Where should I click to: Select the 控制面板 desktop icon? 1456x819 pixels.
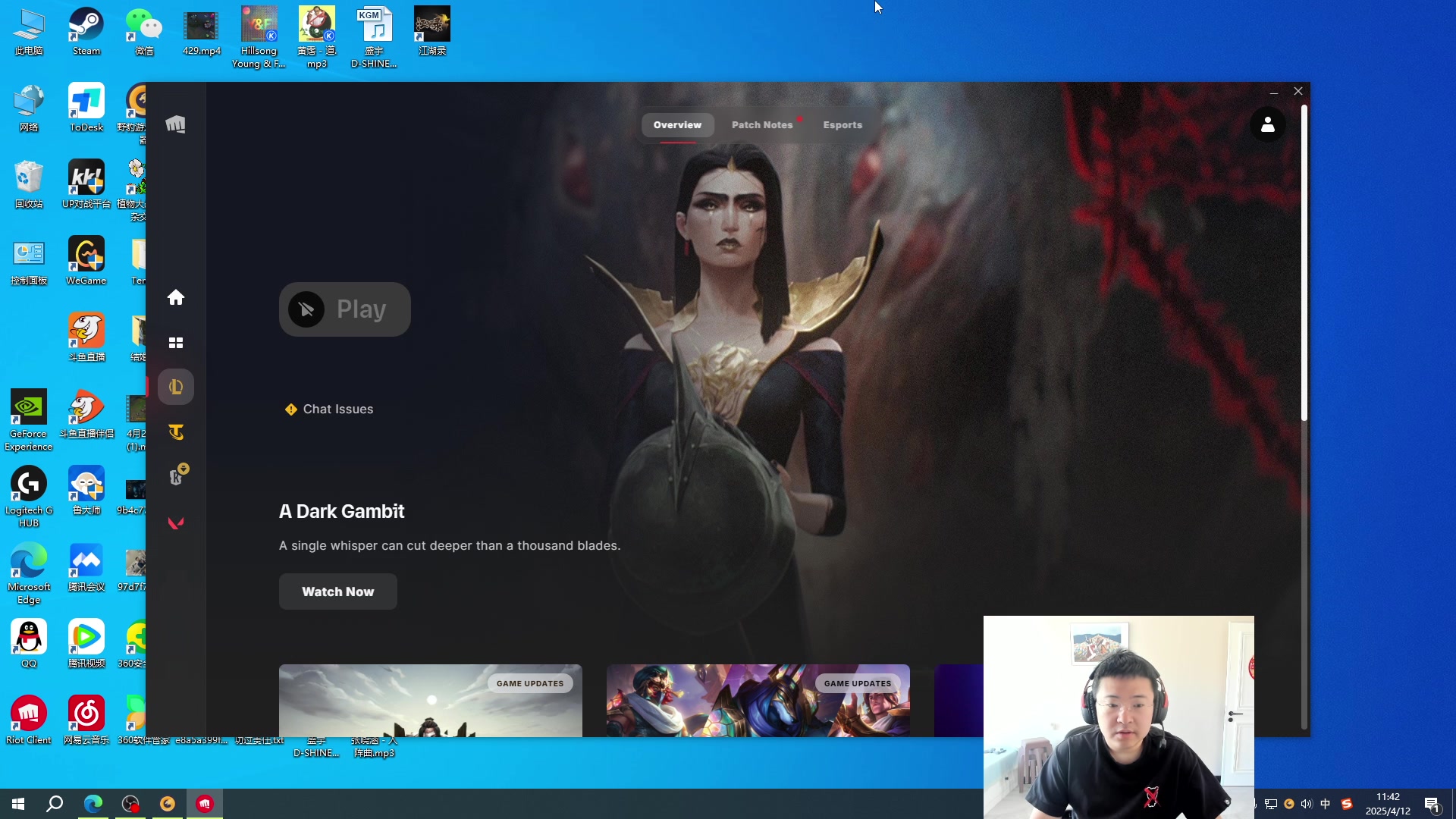[x=29, y=261]
